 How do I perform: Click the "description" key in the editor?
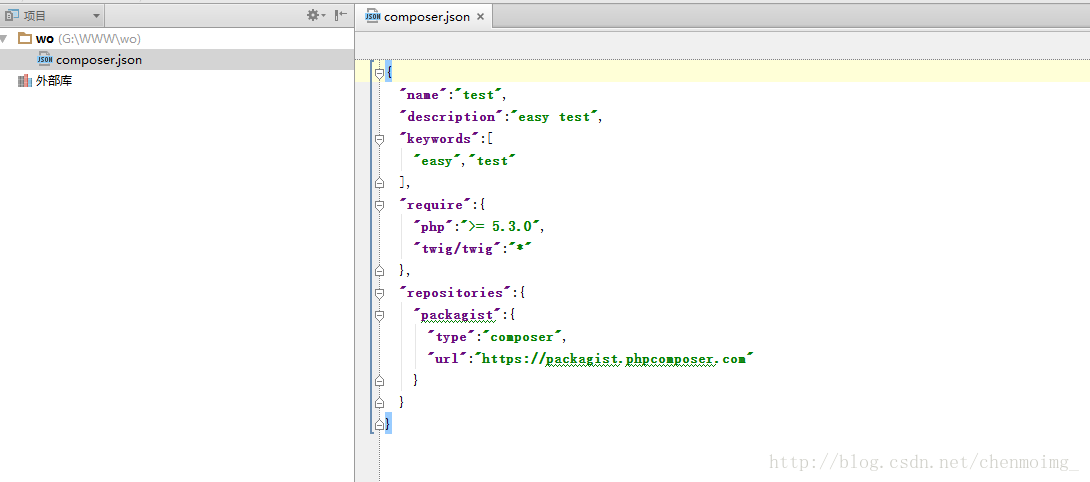[x=451, y=117]
